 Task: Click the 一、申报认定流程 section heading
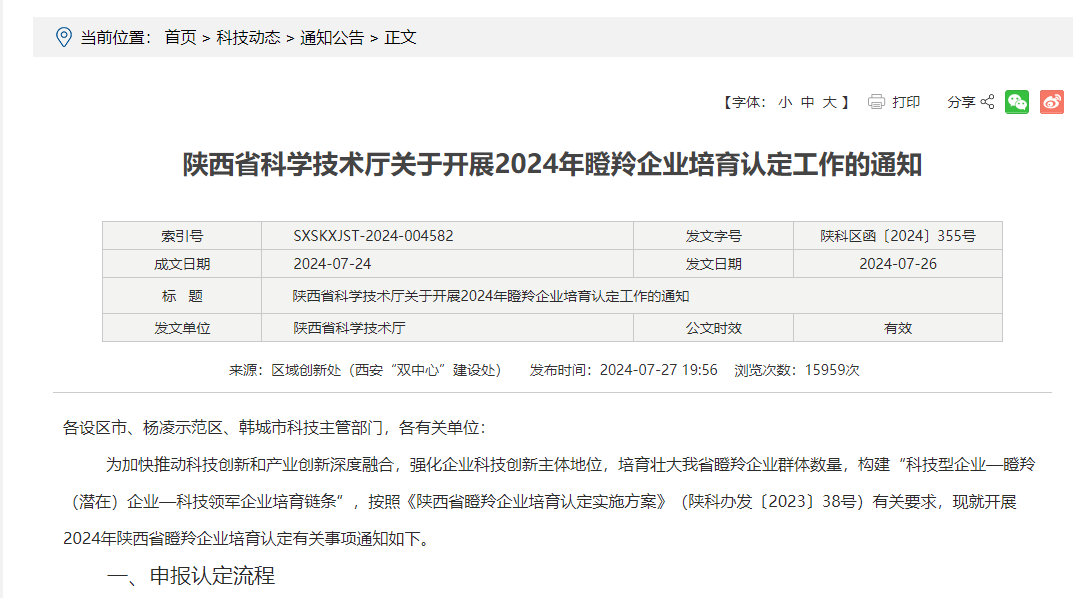click(191, 576)
